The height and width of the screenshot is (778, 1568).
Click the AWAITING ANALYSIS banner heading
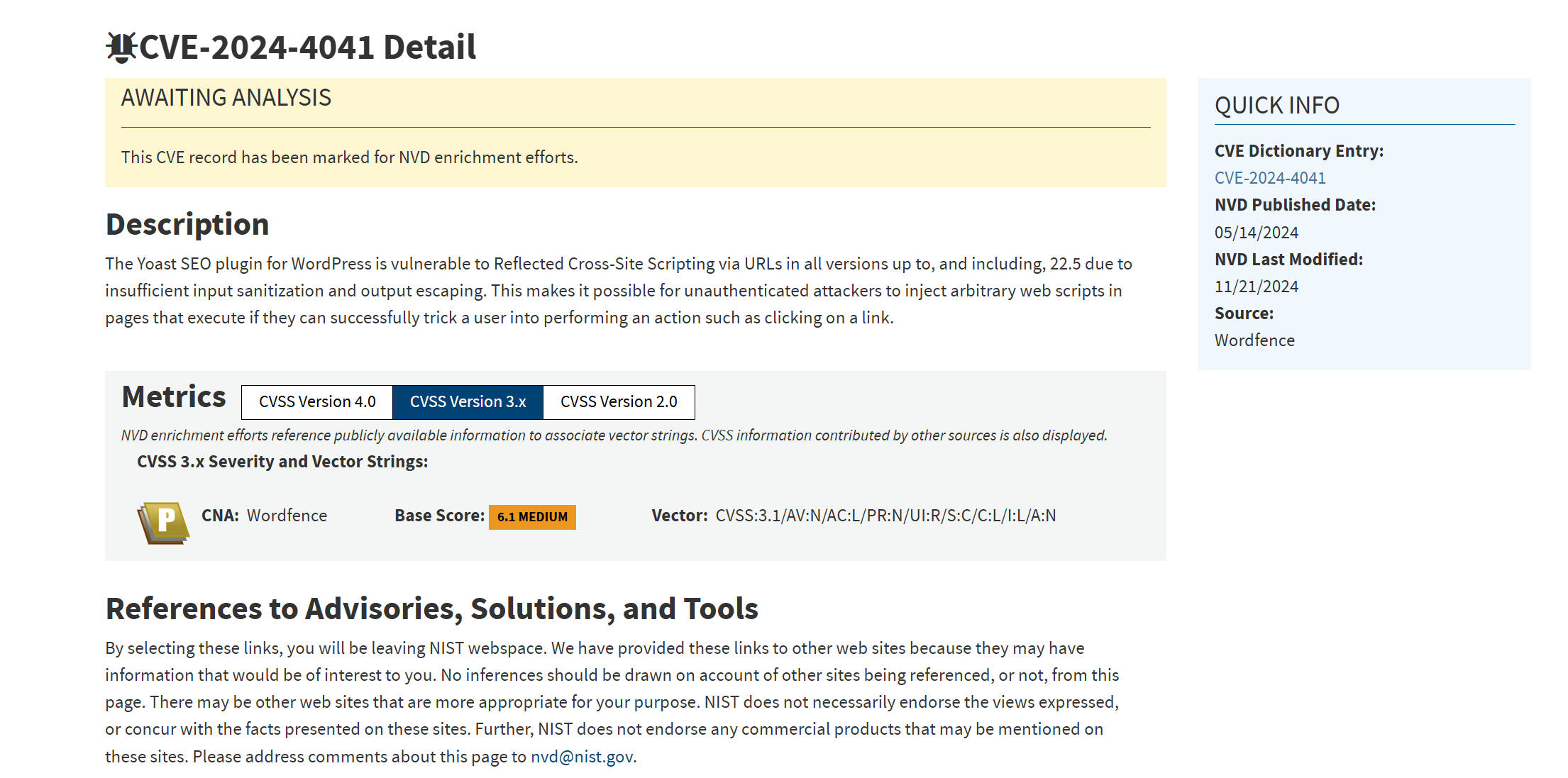pyautogui.click(x=226, y=98)
